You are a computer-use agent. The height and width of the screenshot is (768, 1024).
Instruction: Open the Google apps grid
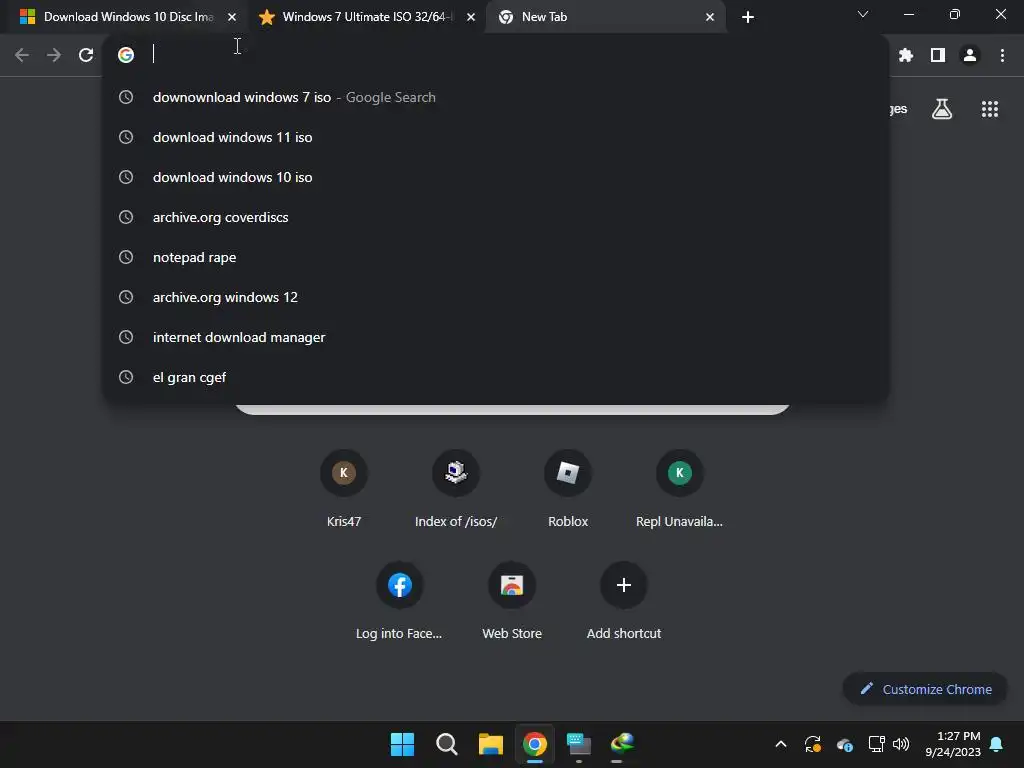click(990, 109)
